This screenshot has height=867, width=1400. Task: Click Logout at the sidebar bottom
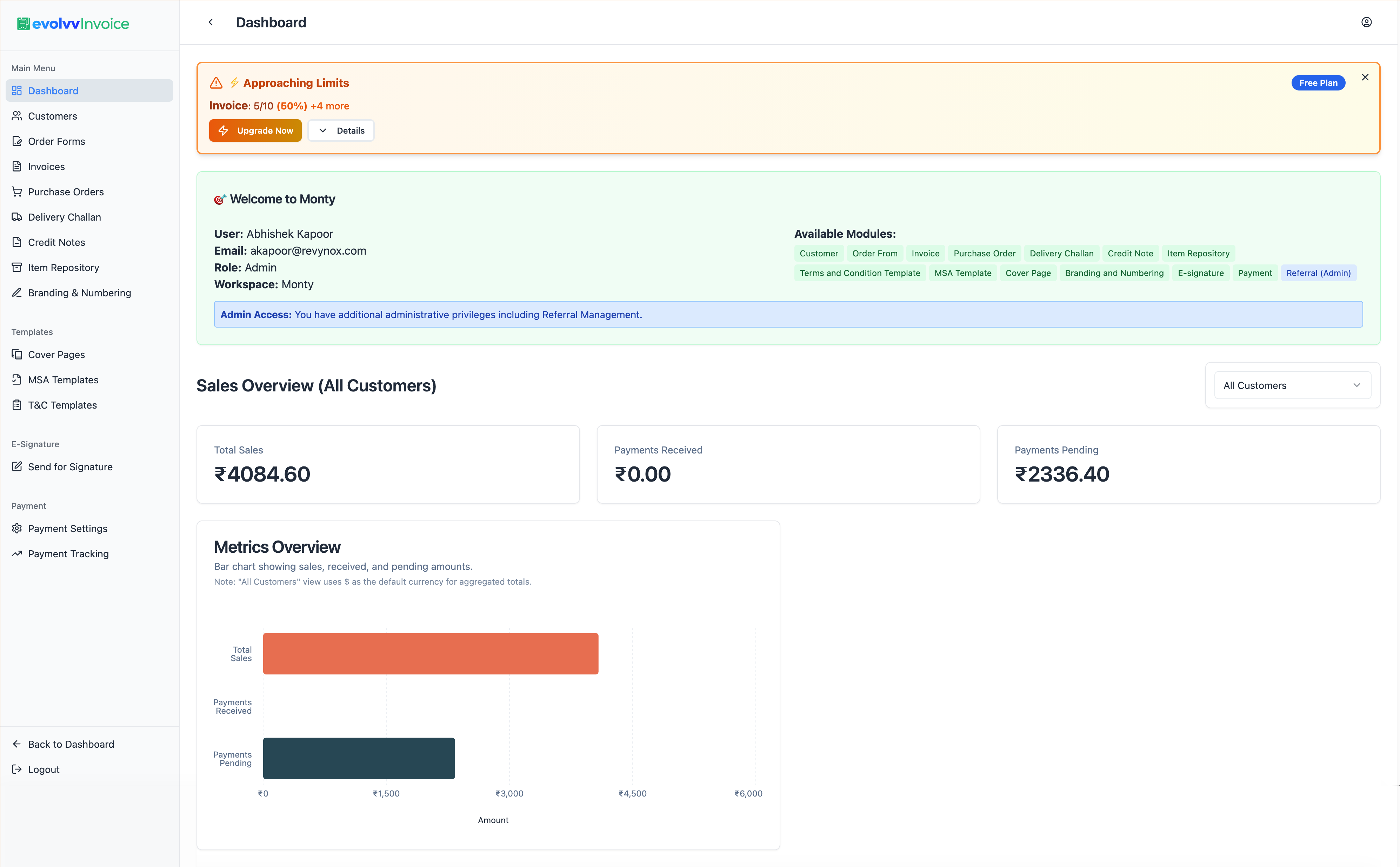[x=43, y=769]
